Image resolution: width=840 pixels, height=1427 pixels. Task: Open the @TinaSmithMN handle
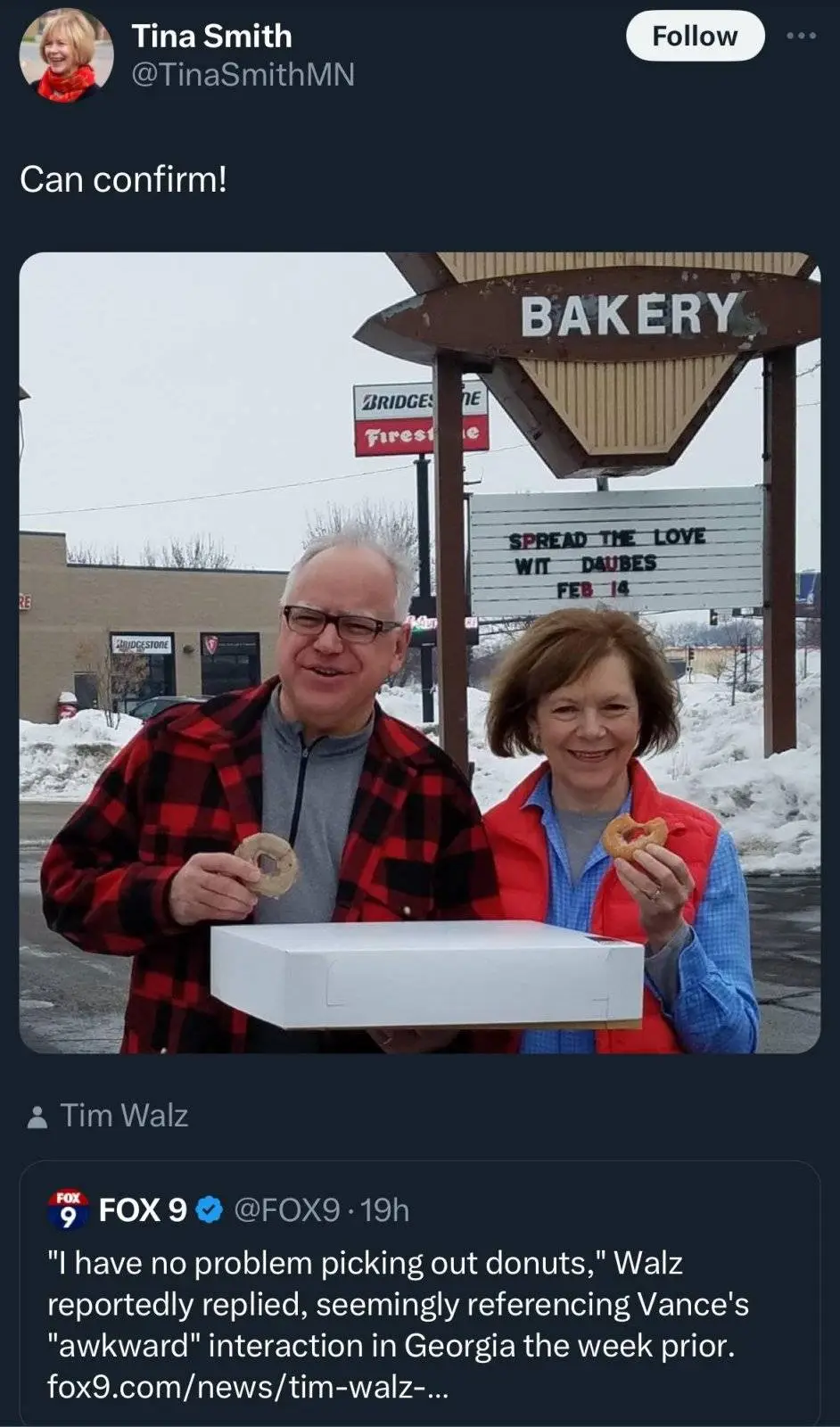click(x=243, y=74)
